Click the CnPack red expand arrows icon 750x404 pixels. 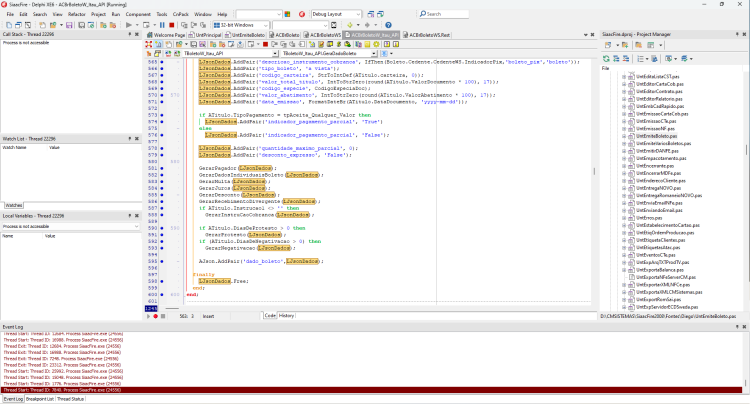coord(149,44)
